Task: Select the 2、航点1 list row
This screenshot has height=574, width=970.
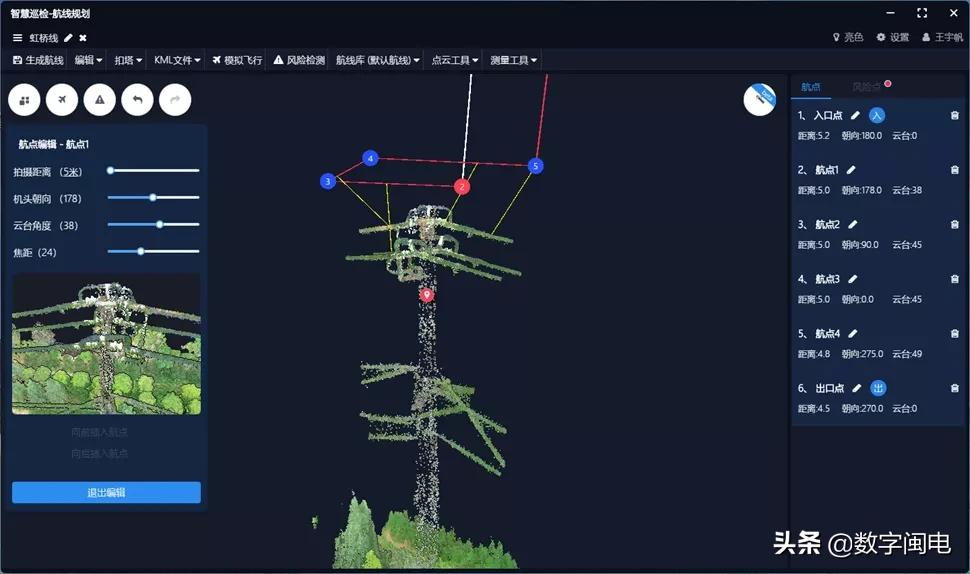Action: pyautogui.click(x=878, y=179)
